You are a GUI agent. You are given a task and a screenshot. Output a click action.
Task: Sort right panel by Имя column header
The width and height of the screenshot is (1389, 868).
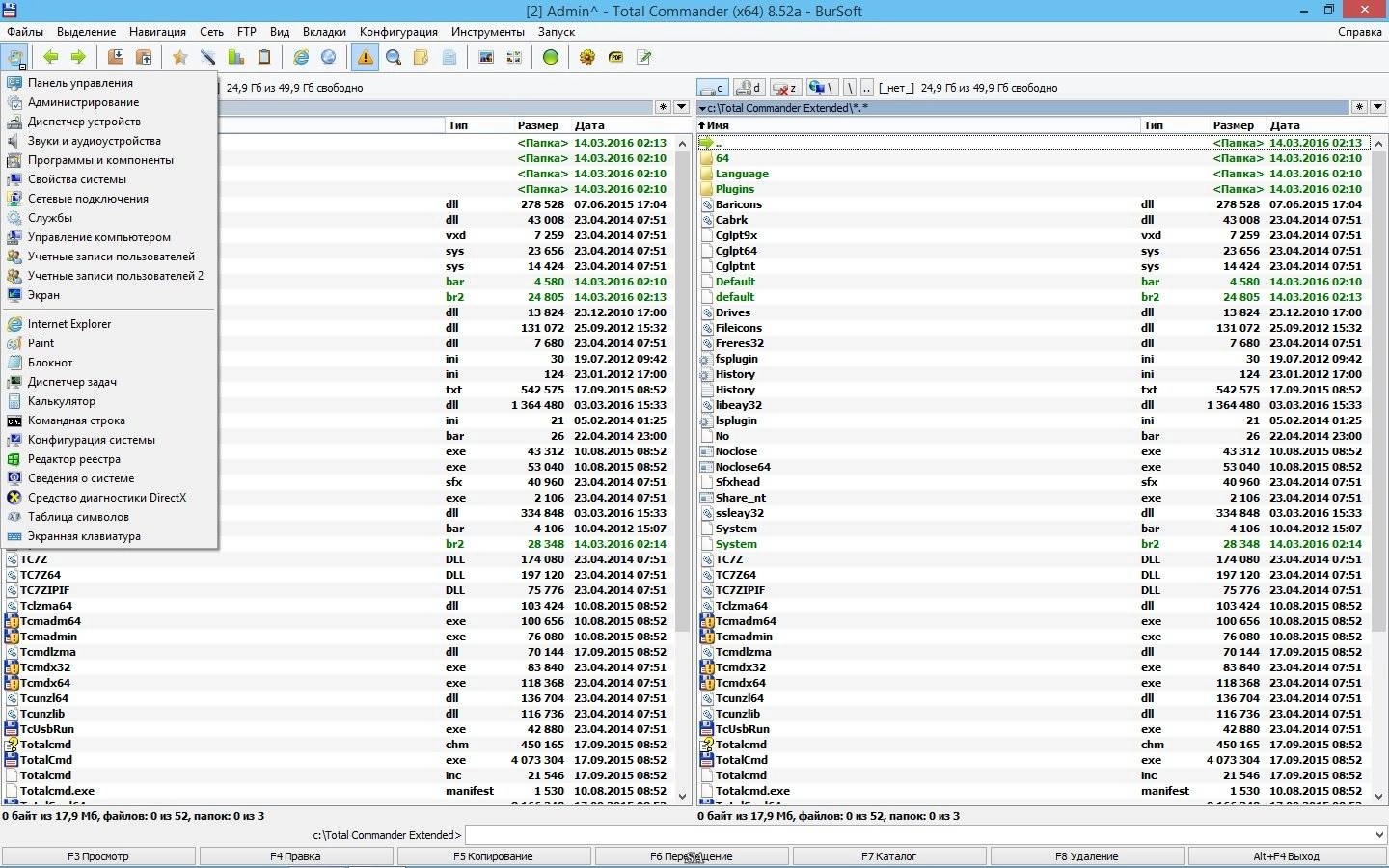[x=918, y=125]
